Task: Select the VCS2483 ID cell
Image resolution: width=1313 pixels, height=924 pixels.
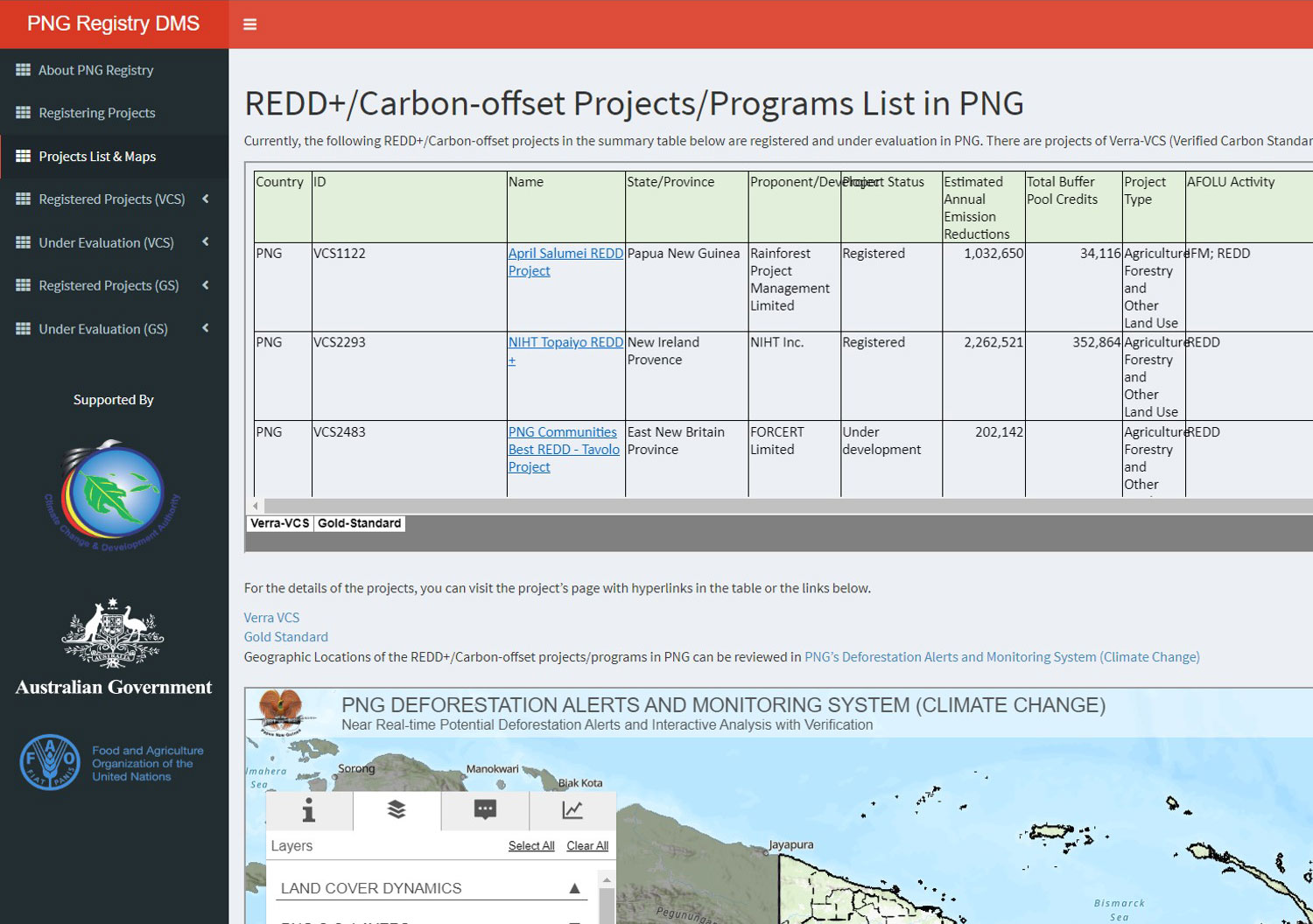Action: (409, 459)
